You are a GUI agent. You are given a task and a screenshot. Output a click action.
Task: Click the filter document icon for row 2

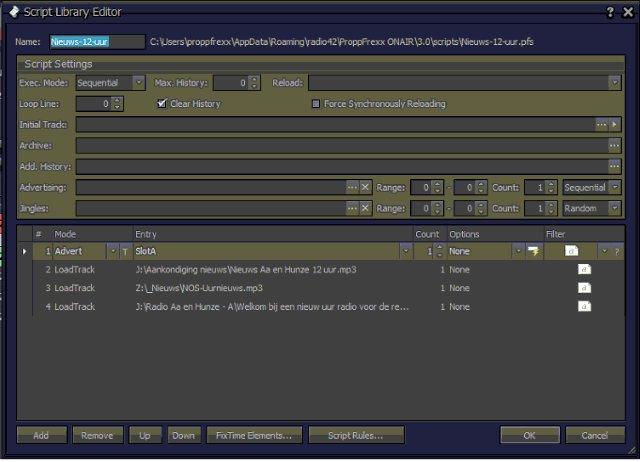[584, 270]
